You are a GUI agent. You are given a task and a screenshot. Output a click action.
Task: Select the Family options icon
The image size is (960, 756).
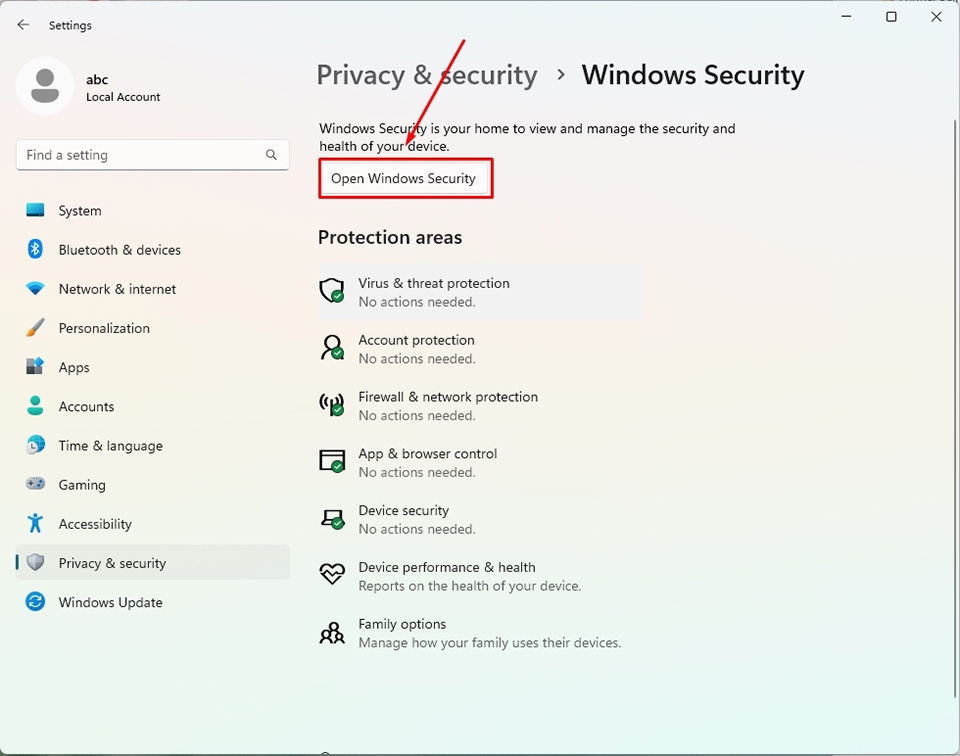332,632
